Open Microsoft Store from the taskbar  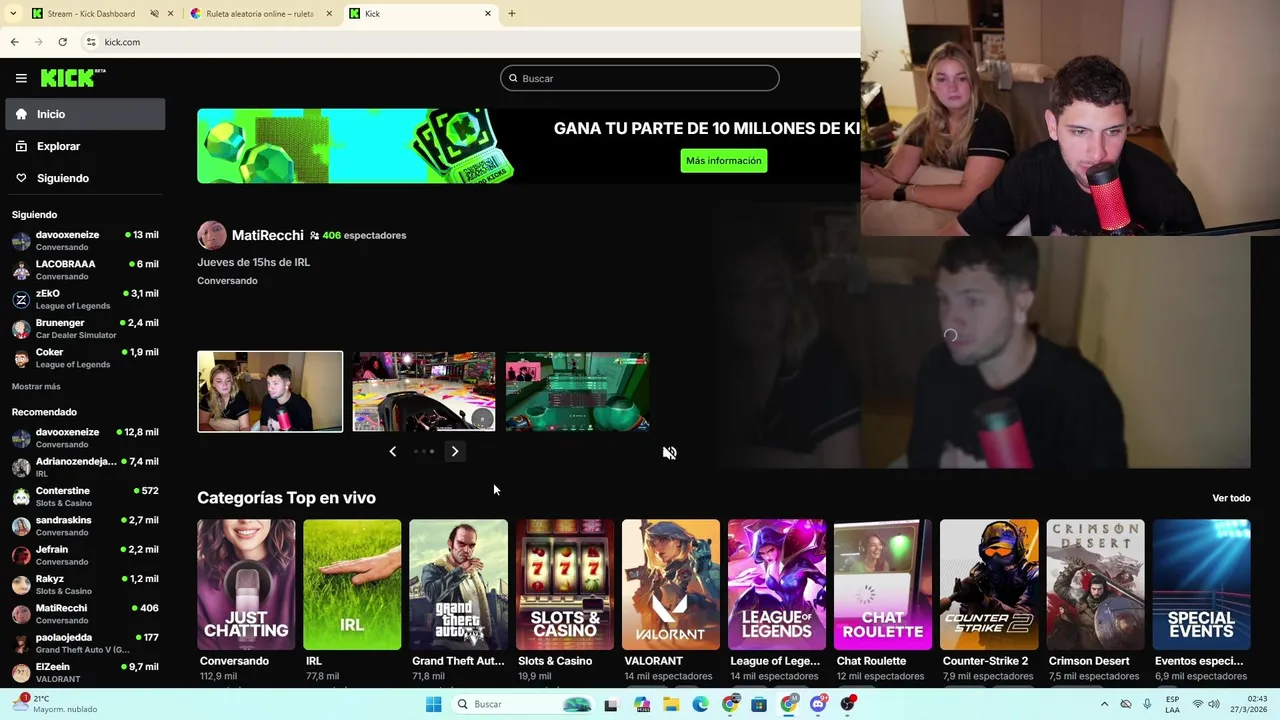pyautogui.click(x=759, y=704)
